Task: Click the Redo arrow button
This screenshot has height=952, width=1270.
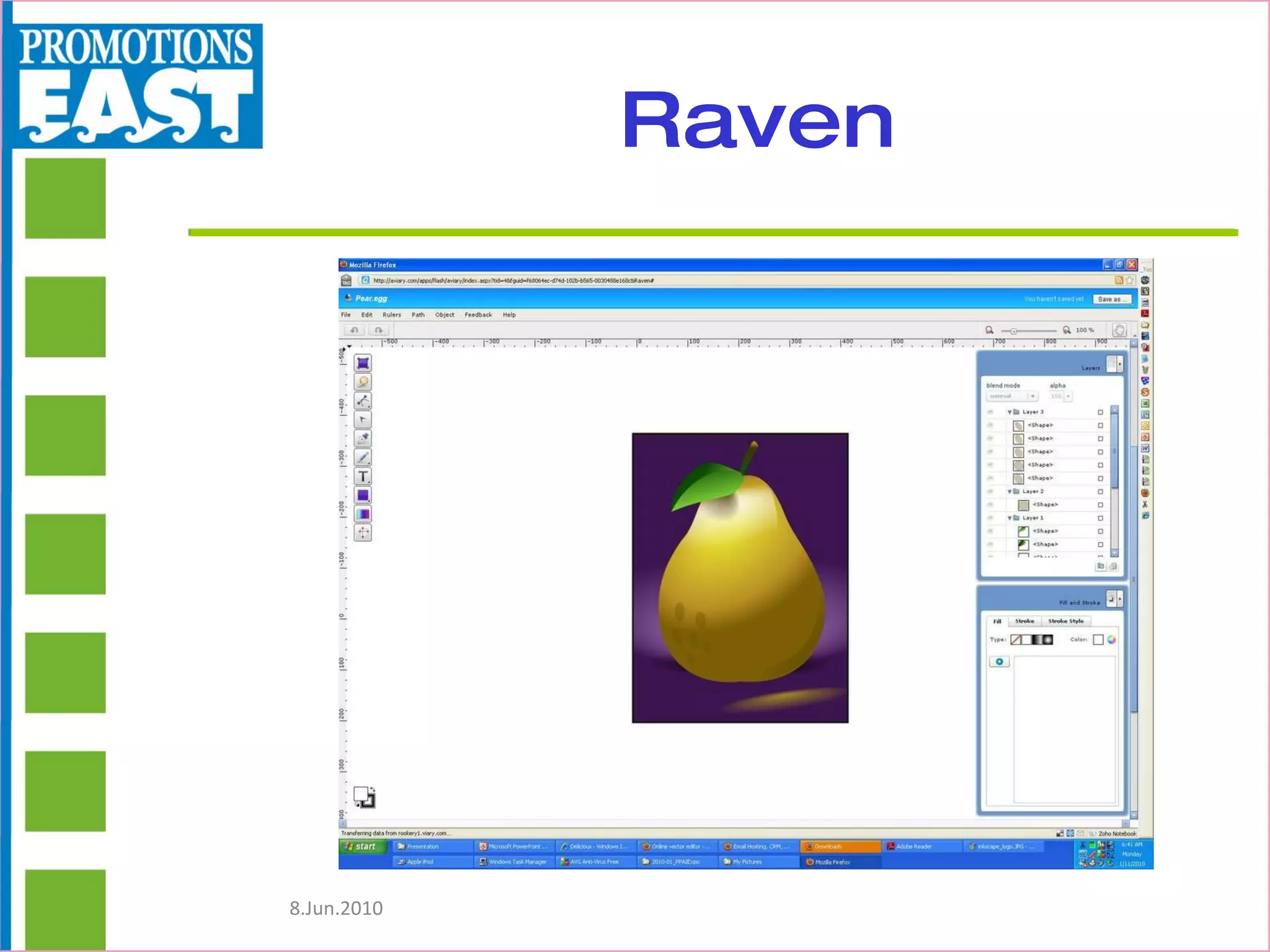Action: [x=378, y=330]
